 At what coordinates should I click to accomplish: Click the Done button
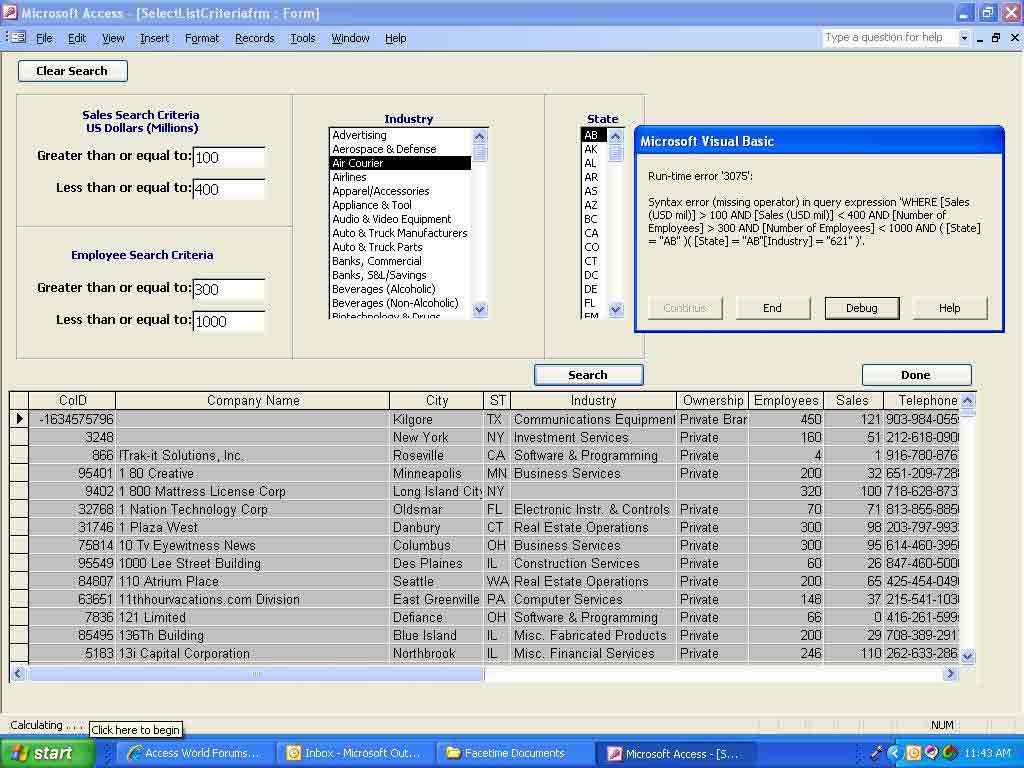pos(916,375)
